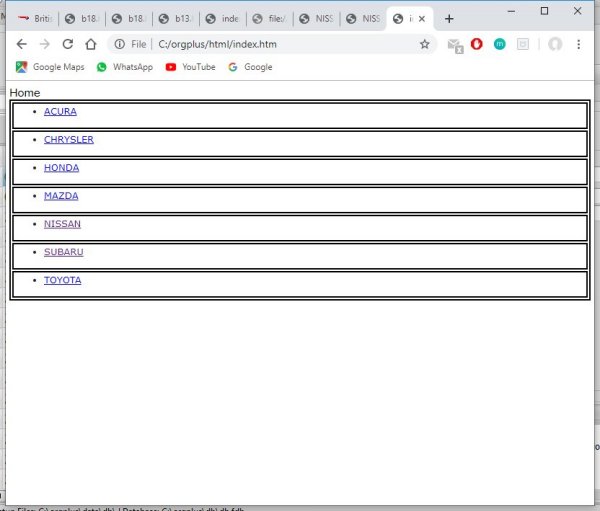The height and width of the screenshot is (511, 600).
Task: Open the greyed-out square extension icon
Action: 523,44
